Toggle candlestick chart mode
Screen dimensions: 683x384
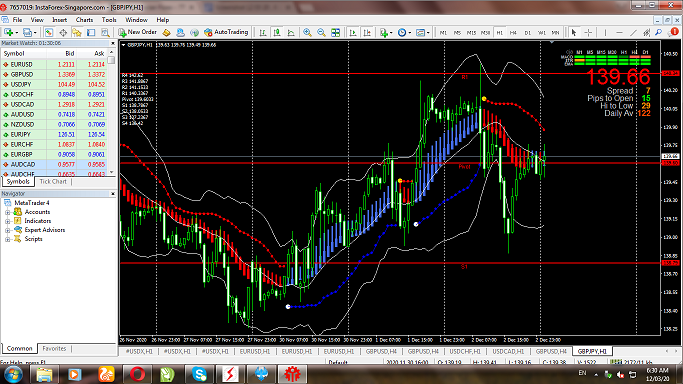(x=277, y=33)
